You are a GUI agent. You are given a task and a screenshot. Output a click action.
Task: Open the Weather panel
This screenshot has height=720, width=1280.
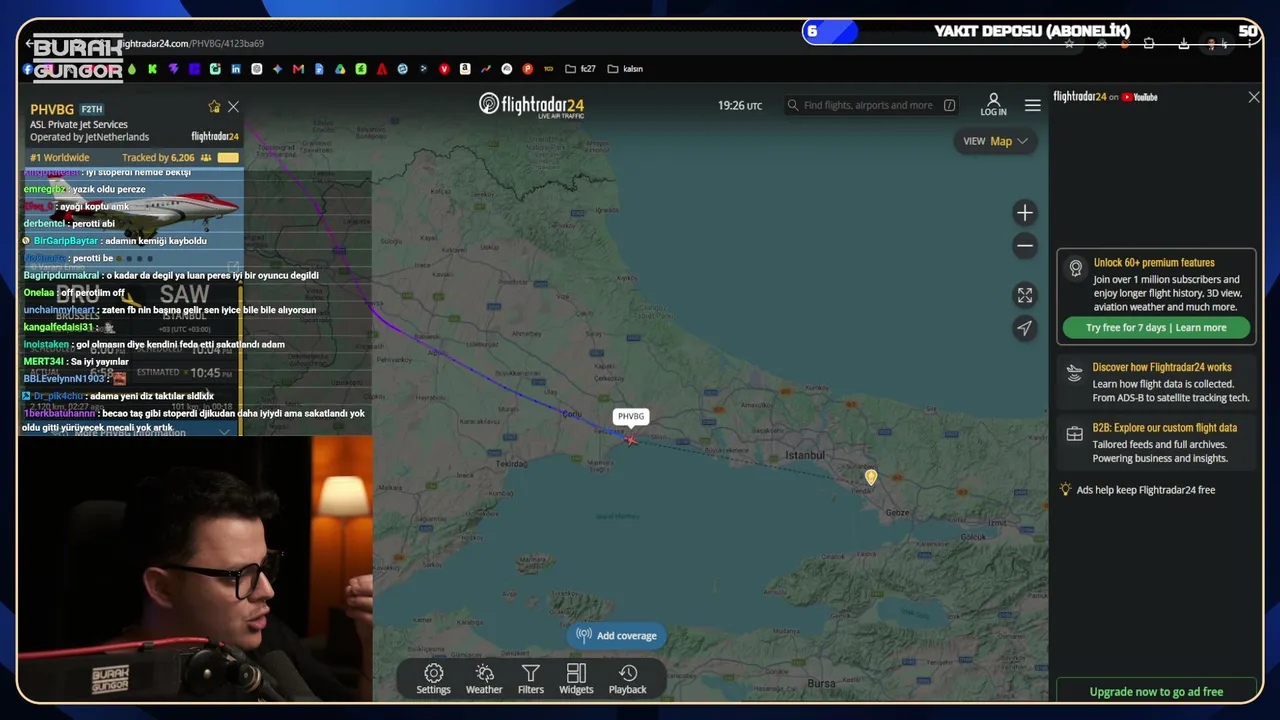pyautogui.click(x=484, y=679)
